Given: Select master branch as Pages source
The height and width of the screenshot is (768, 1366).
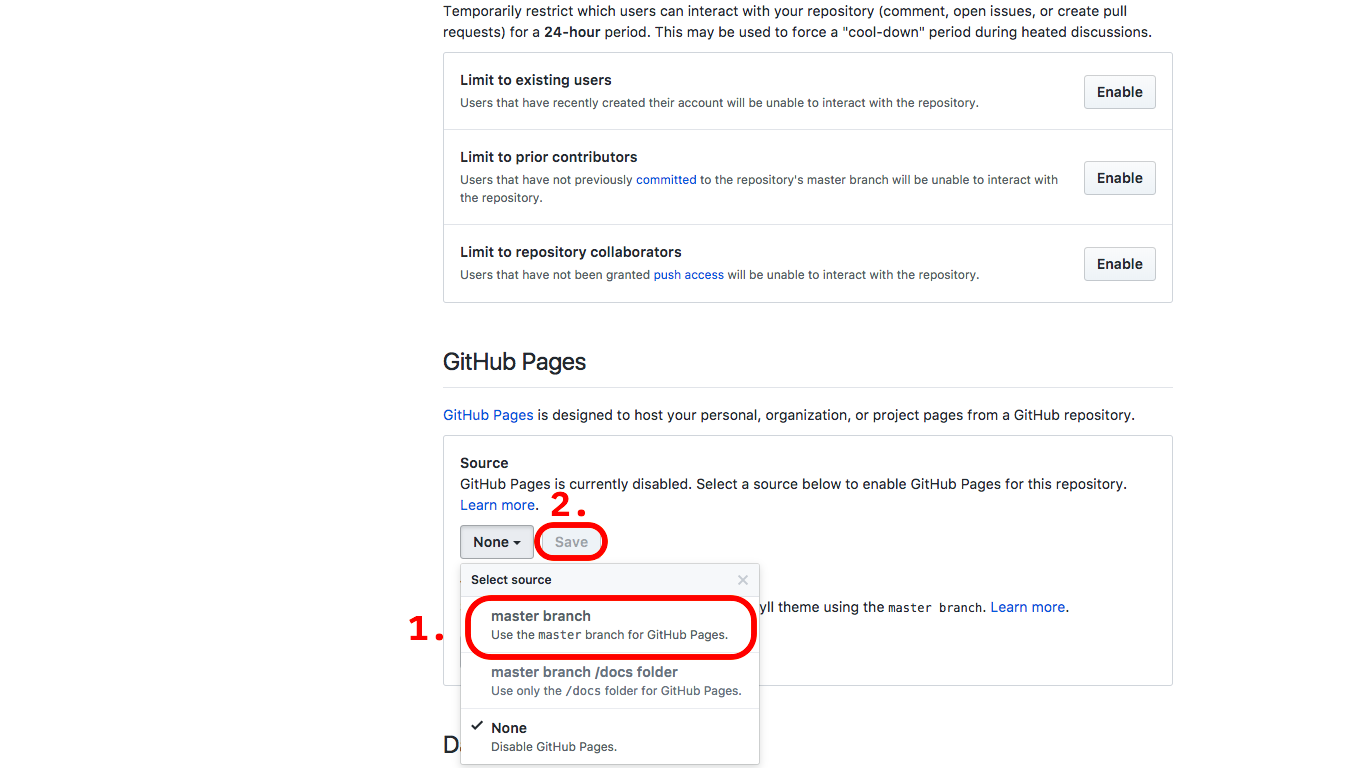Looking at the screenshot, I should 541,616.
